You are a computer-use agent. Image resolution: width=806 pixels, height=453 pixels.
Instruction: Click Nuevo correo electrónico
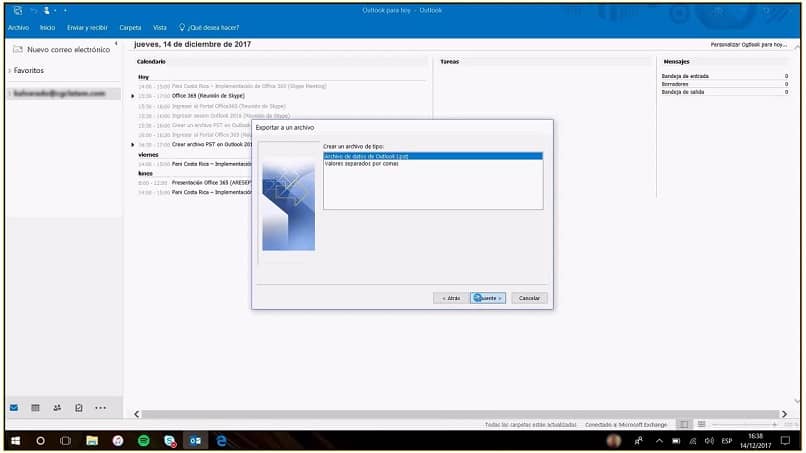68,49
